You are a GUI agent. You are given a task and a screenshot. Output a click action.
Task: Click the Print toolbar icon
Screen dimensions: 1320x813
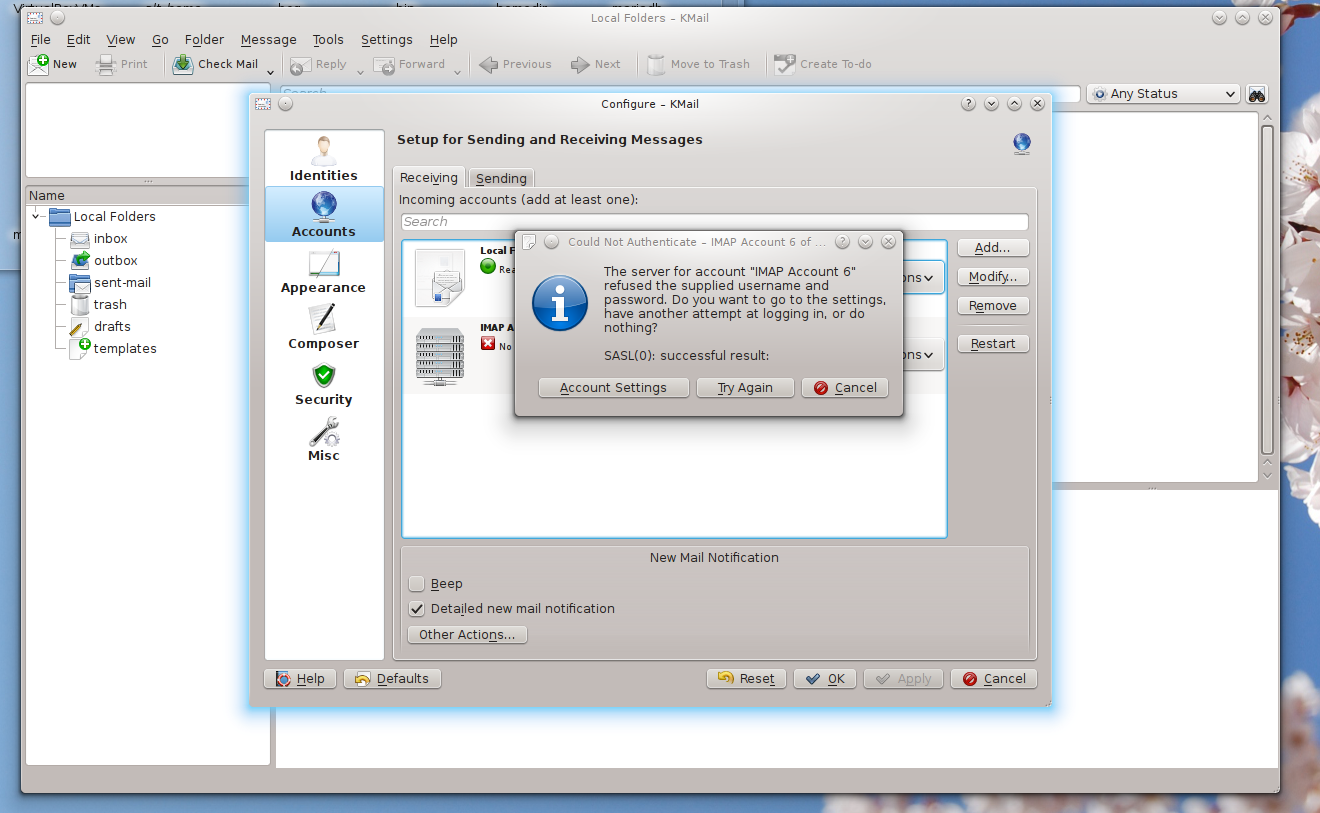(105, 64)
